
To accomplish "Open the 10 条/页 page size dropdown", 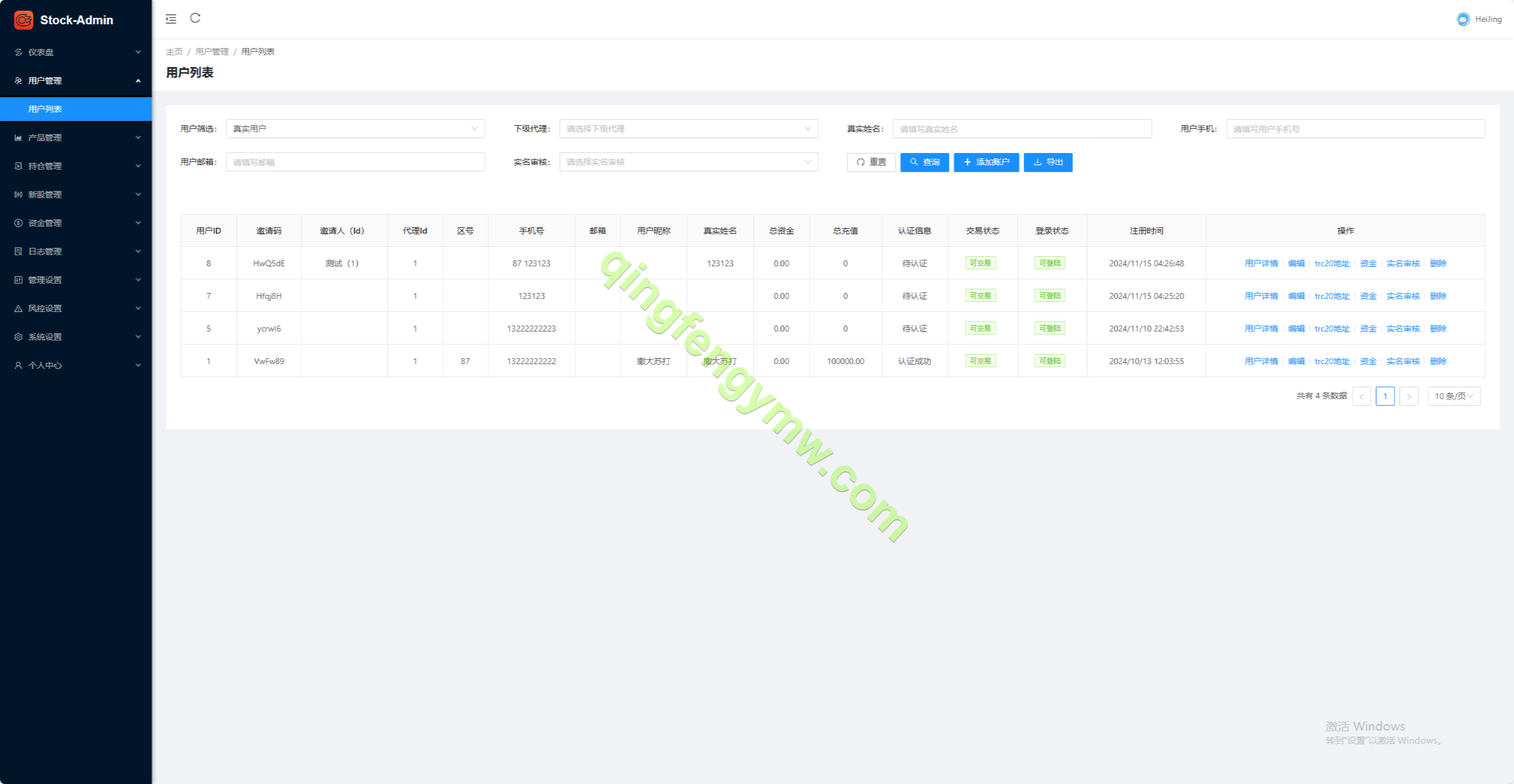I will 1453,396.
